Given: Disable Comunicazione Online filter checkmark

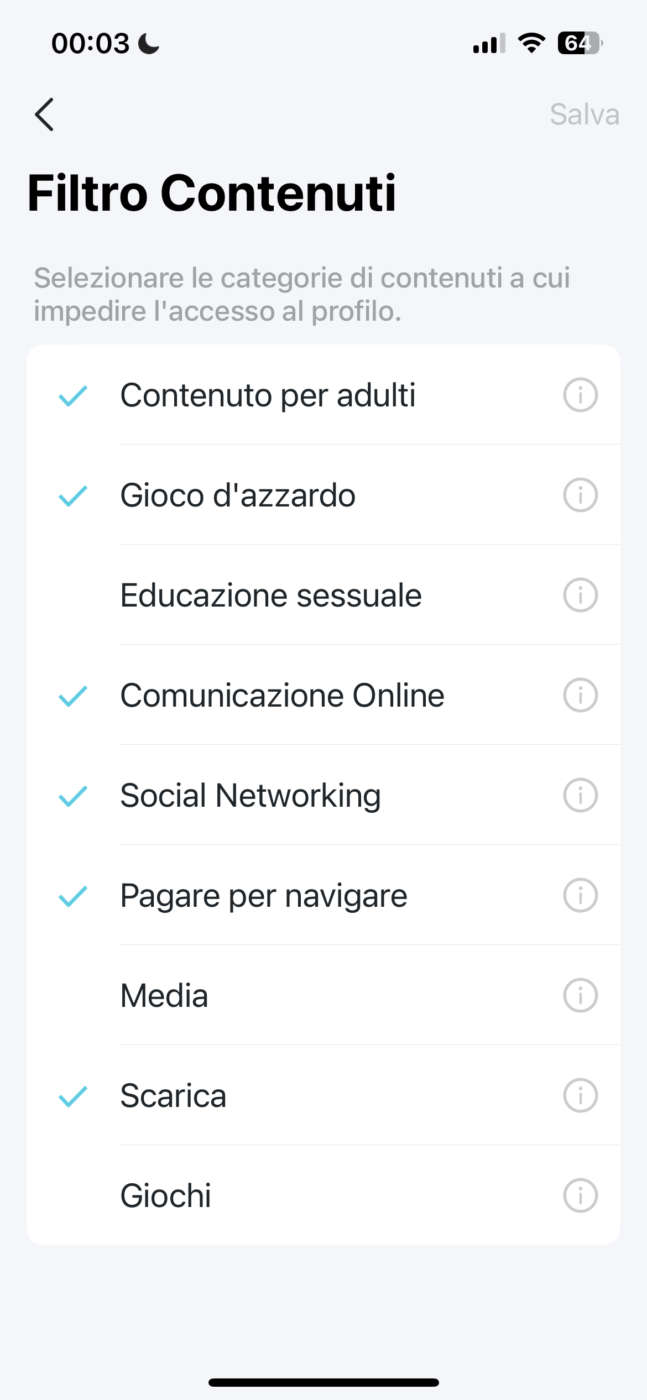Looking at the screenshot, I should point(73,696).
